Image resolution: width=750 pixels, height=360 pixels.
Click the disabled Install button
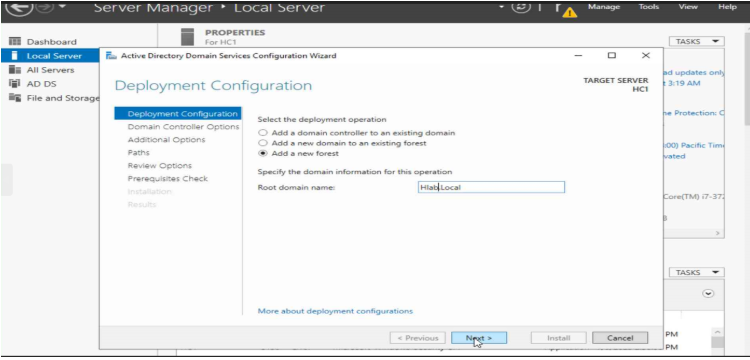point(559,338)
